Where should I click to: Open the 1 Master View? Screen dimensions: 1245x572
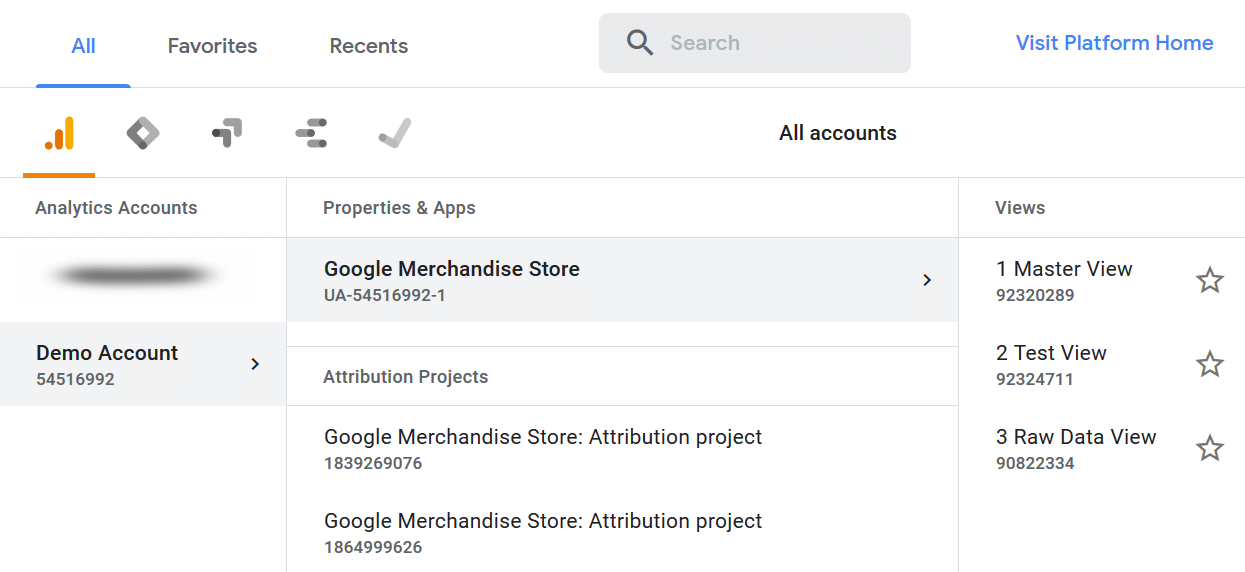[x=1065, y=280]
